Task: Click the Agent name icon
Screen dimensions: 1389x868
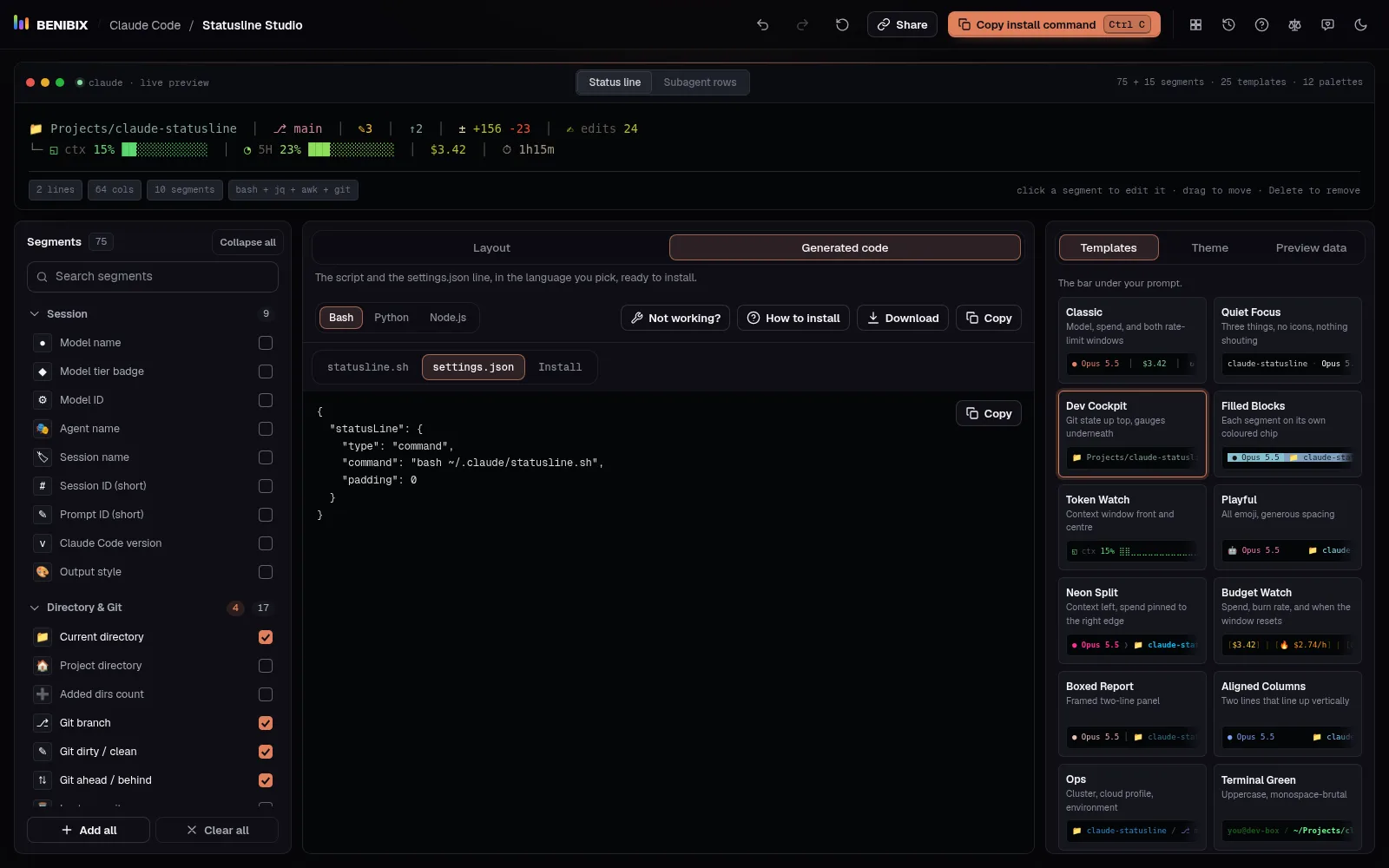Action: pos(43,429)
